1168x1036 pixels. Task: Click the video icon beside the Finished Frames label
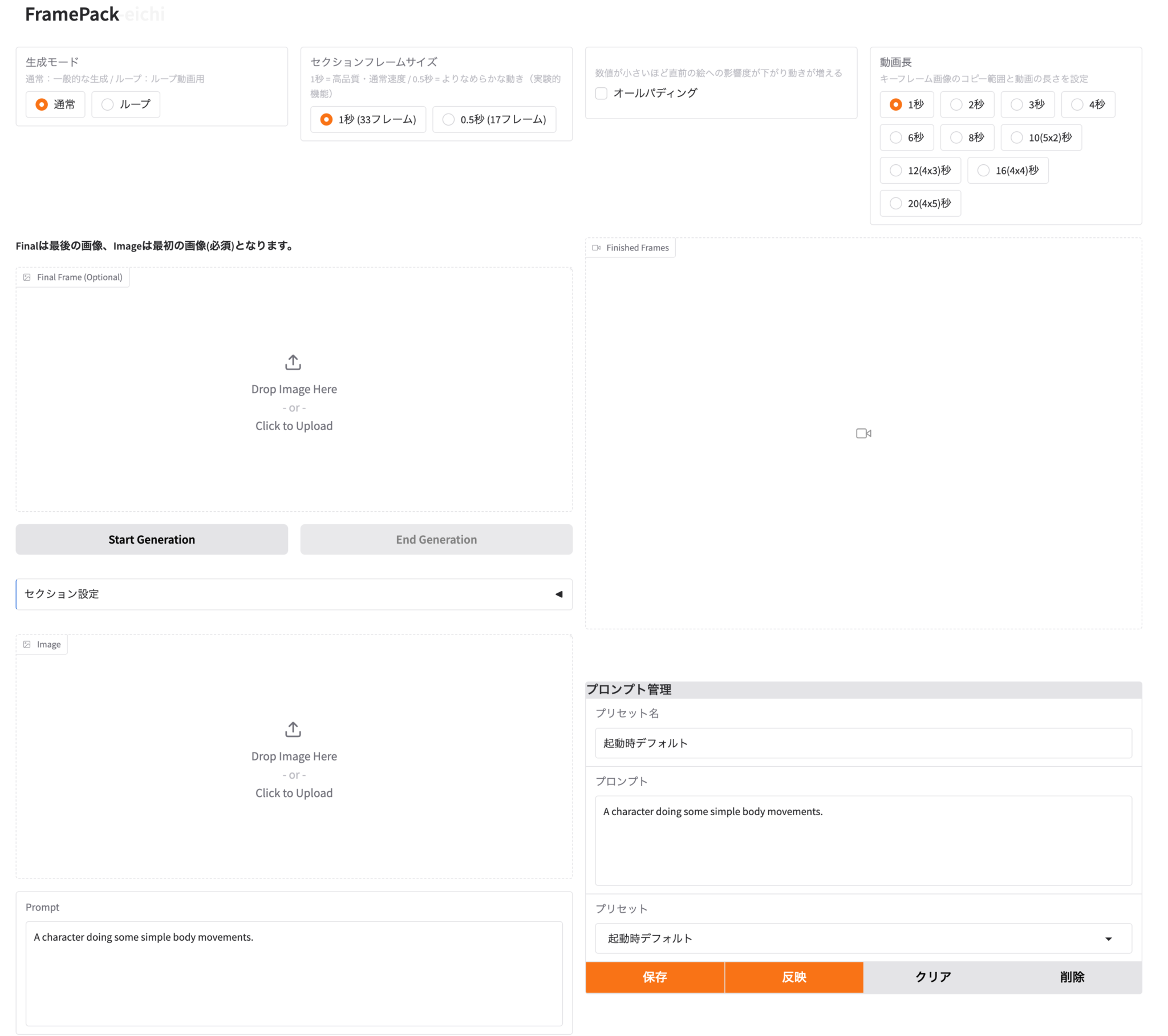click(x=596, y=248)
